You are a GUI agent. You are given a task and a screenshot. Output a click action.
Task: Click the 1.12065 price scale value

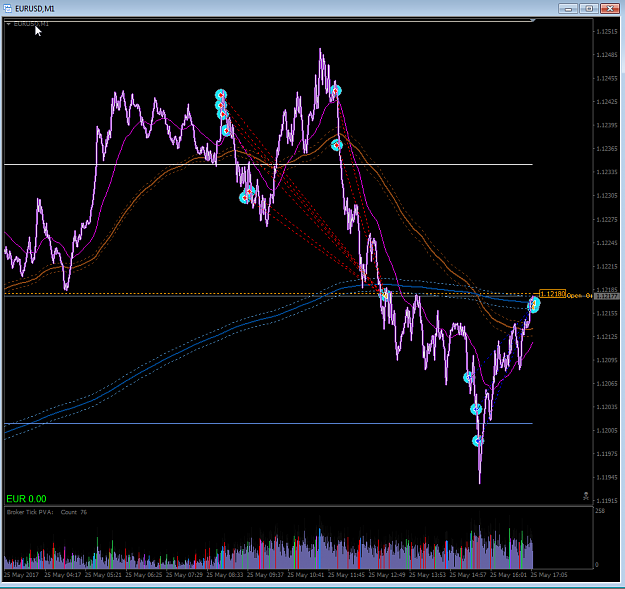click(607, 383)
